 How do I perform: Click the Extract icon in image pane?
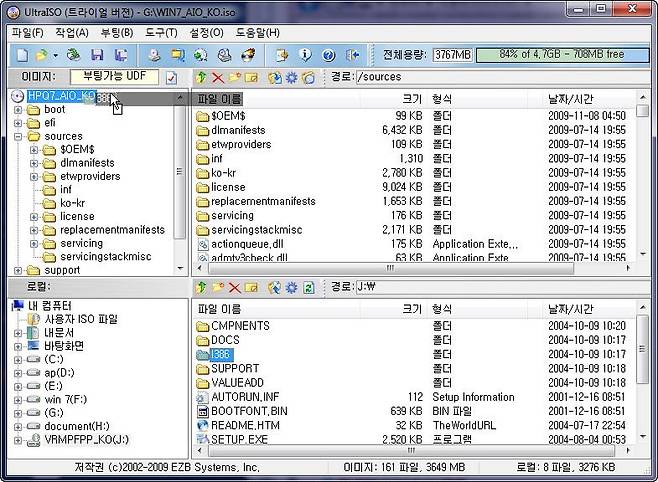pos(275,78)
